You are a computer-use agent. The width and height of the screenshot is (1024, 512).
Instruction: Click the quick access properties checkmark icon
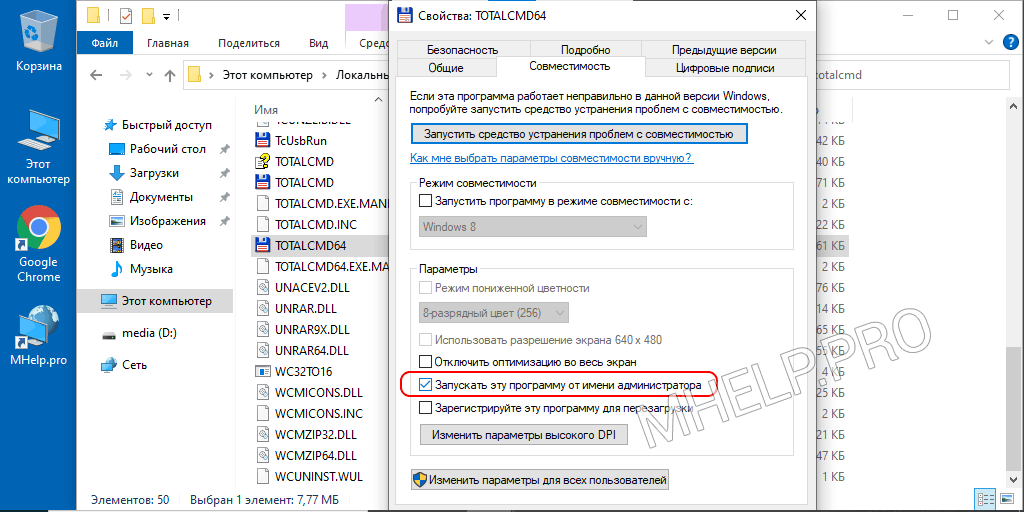(x=125, y=14)
